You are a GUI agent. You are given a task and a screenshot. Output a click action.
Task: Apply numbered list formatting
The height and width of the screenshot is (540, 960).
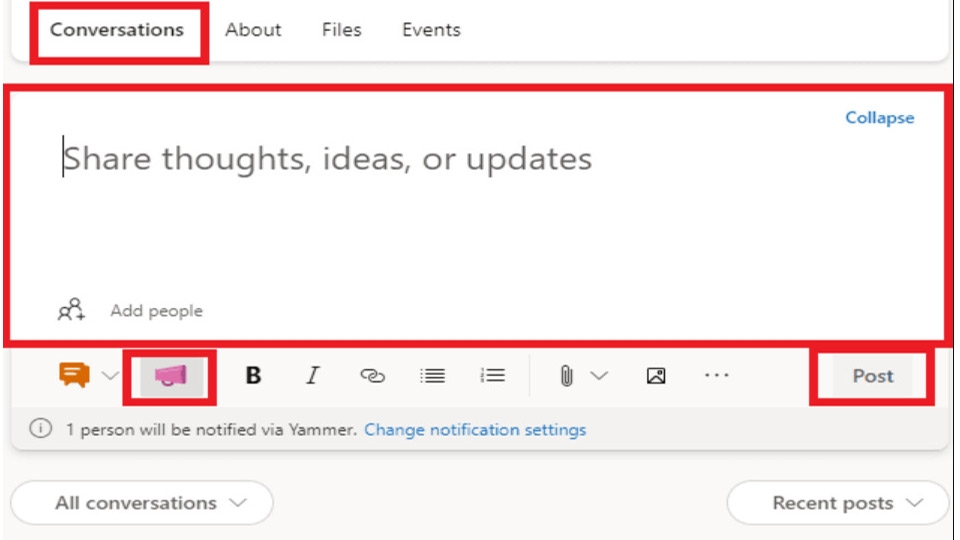tap(492, 376)
